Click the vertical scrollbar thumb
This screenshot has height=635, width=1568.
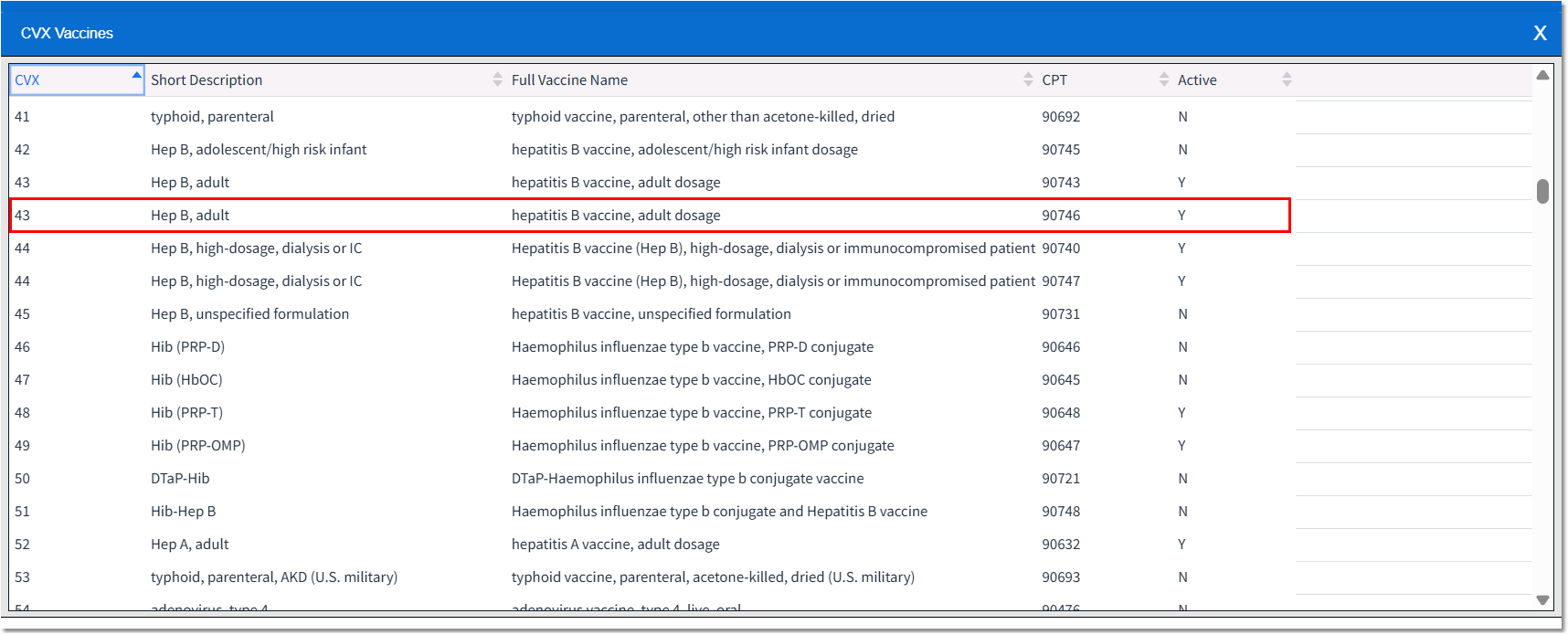[1542, 191]
